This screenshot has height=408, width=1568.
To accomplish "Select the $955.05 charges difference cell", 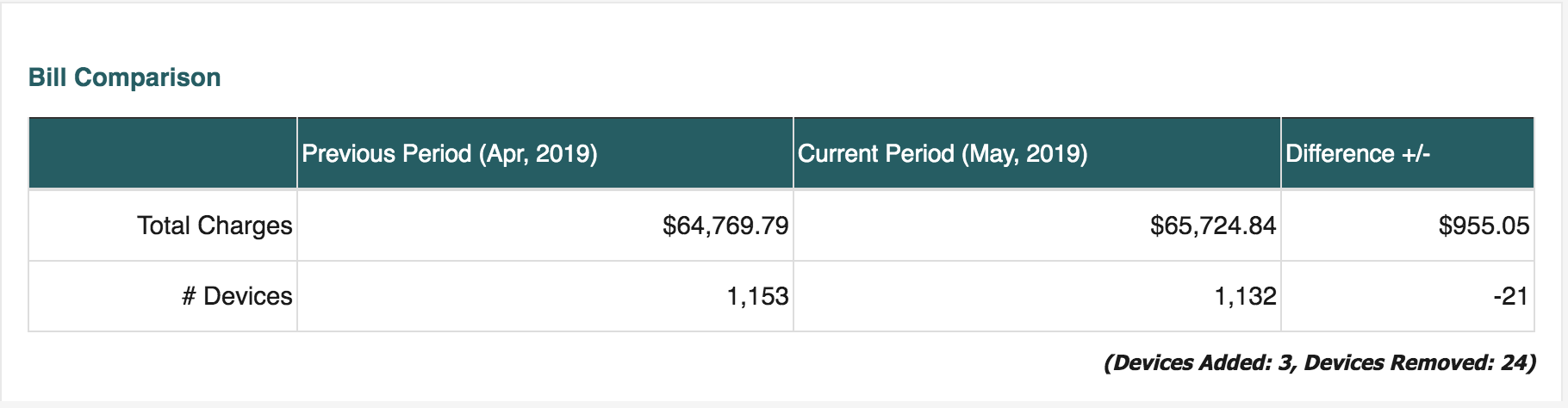I will (x=1484, y=226).
